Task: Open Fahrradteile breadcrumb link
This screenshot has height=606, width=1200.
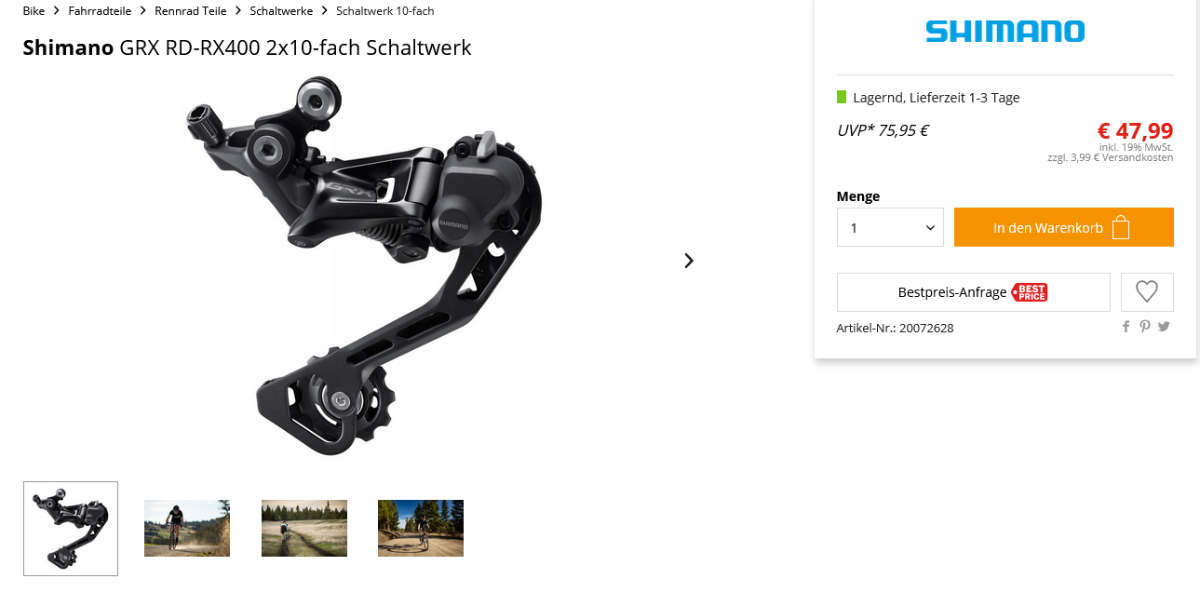Action: 100,11
